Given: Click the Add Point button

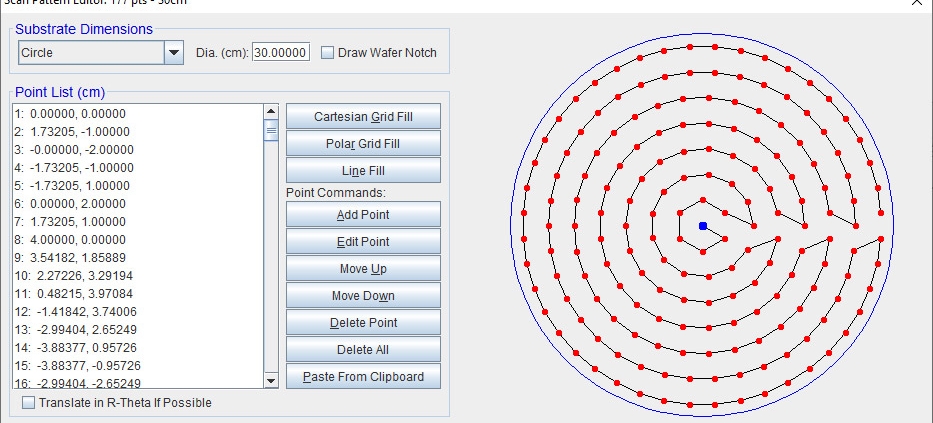Looking at the screenshot, I should (x=363, y=214).
